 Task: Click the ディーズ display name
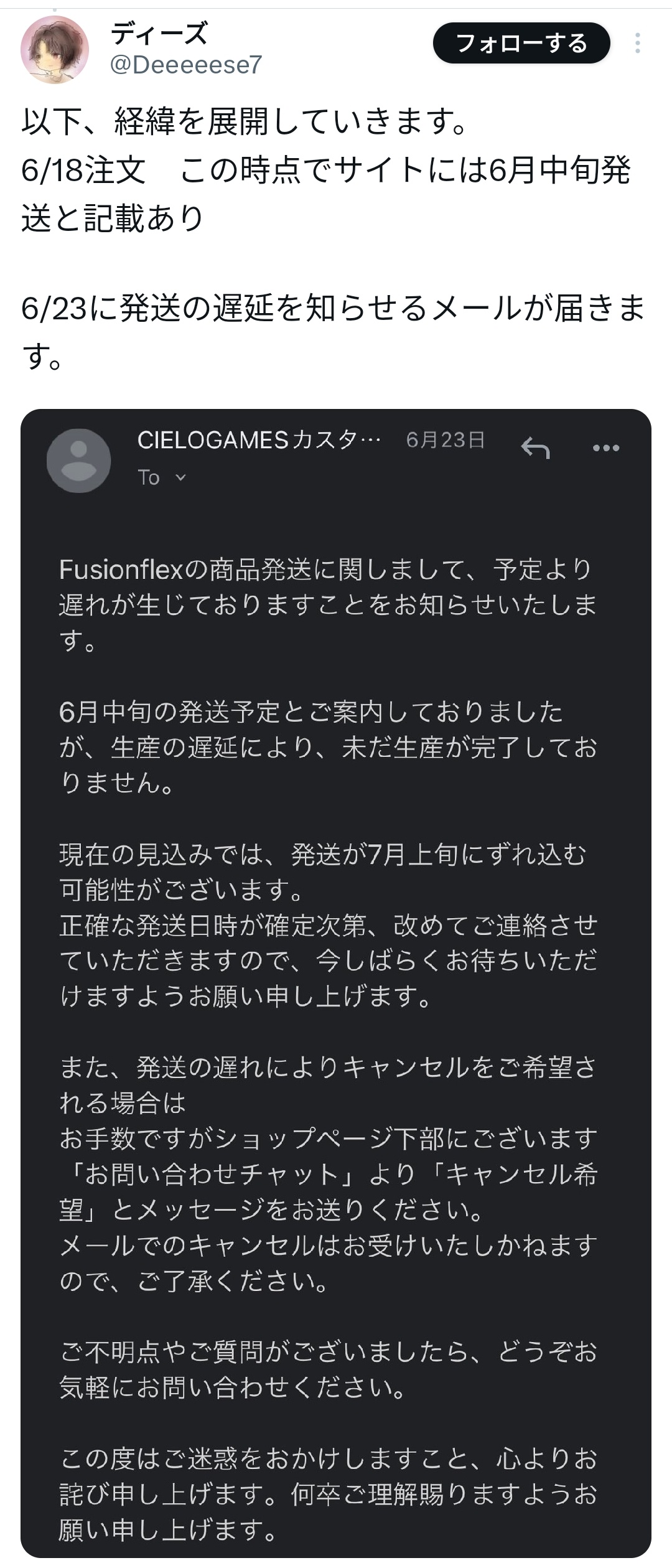[159, 34]
